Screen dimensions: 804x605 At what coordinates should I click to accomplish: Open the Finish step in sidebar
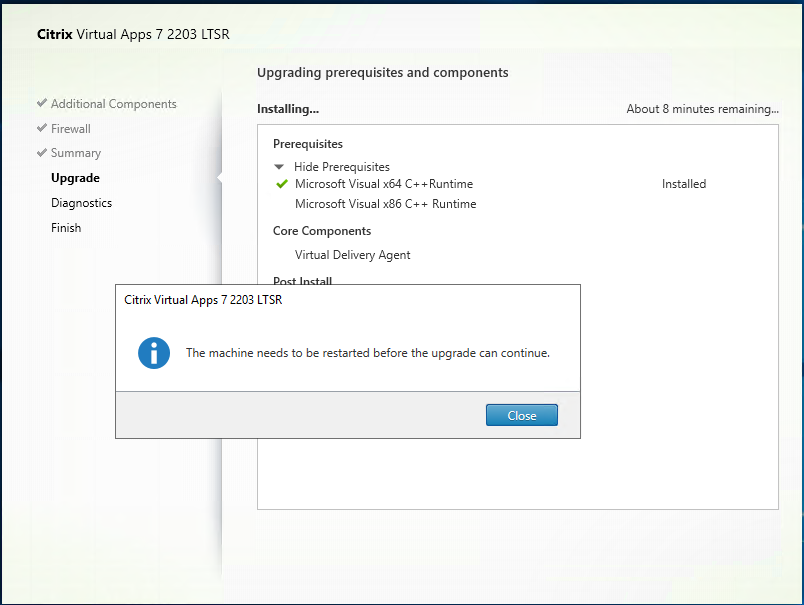(66, 228)
